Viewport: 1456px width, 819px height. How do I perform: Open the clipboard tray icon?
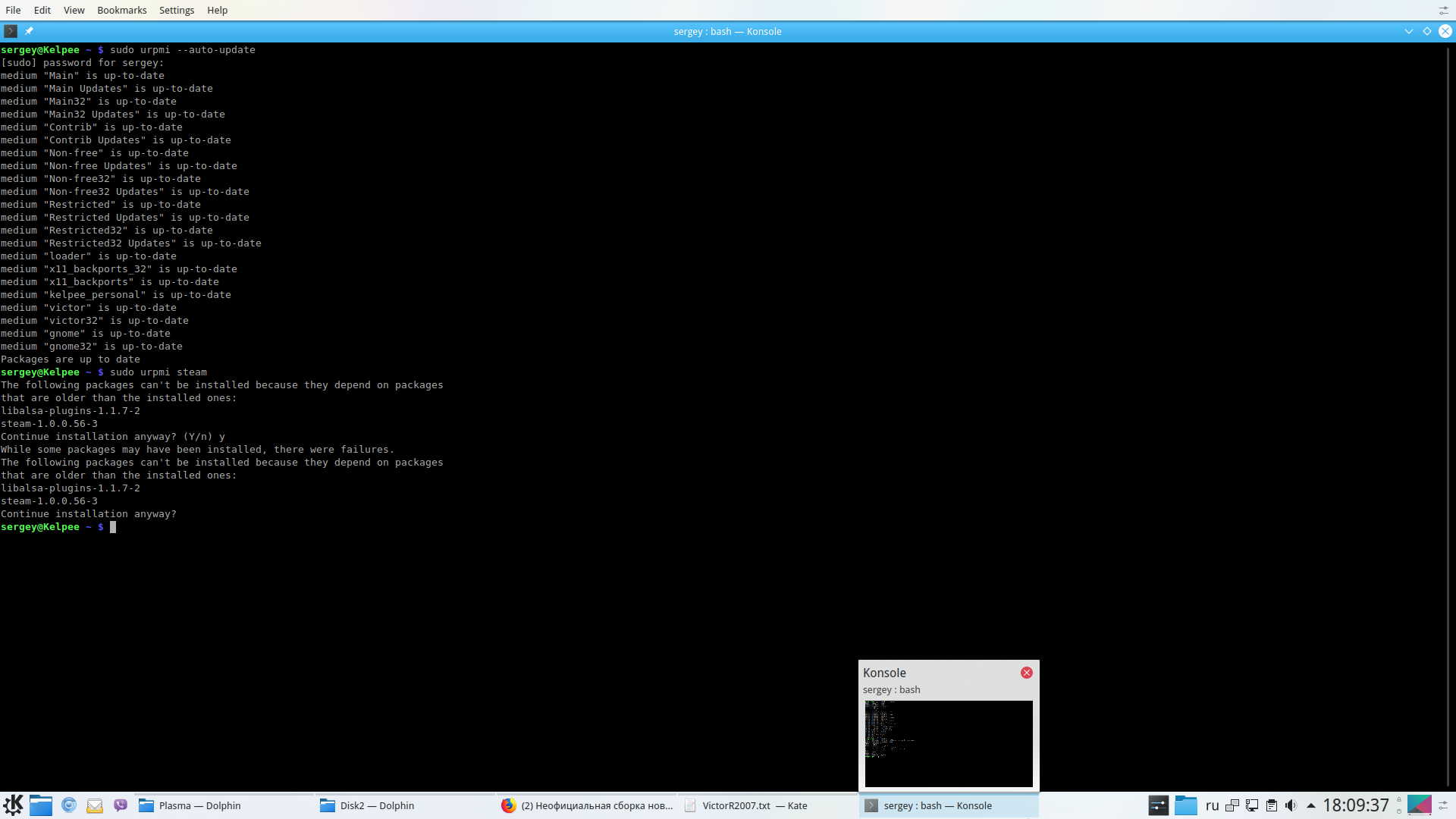point(1272,805)
